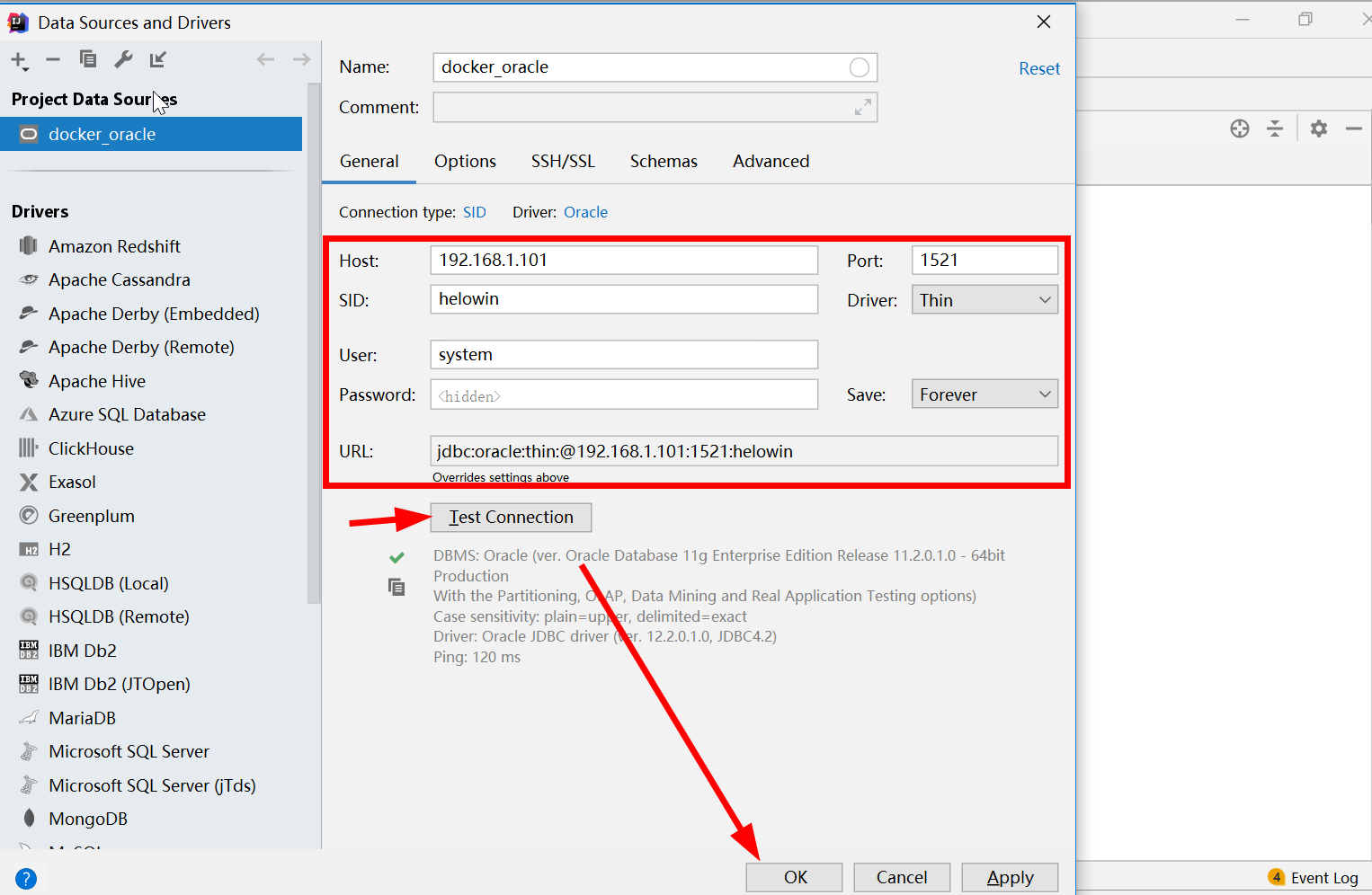Open help with the question mark icon
Image resolution: width=1372 pixels, height=895 pixels.
[26, 878]
